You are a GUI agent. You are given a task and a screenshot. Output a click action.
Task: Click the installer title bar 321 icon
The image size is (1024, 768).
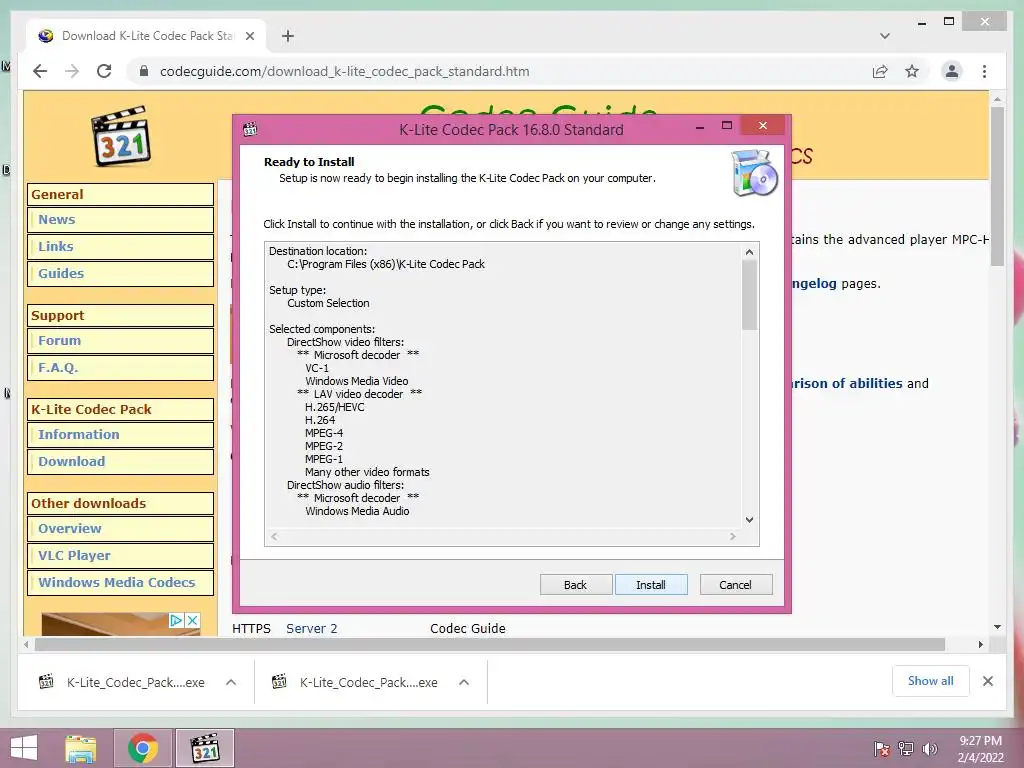[x=250, y=129]
